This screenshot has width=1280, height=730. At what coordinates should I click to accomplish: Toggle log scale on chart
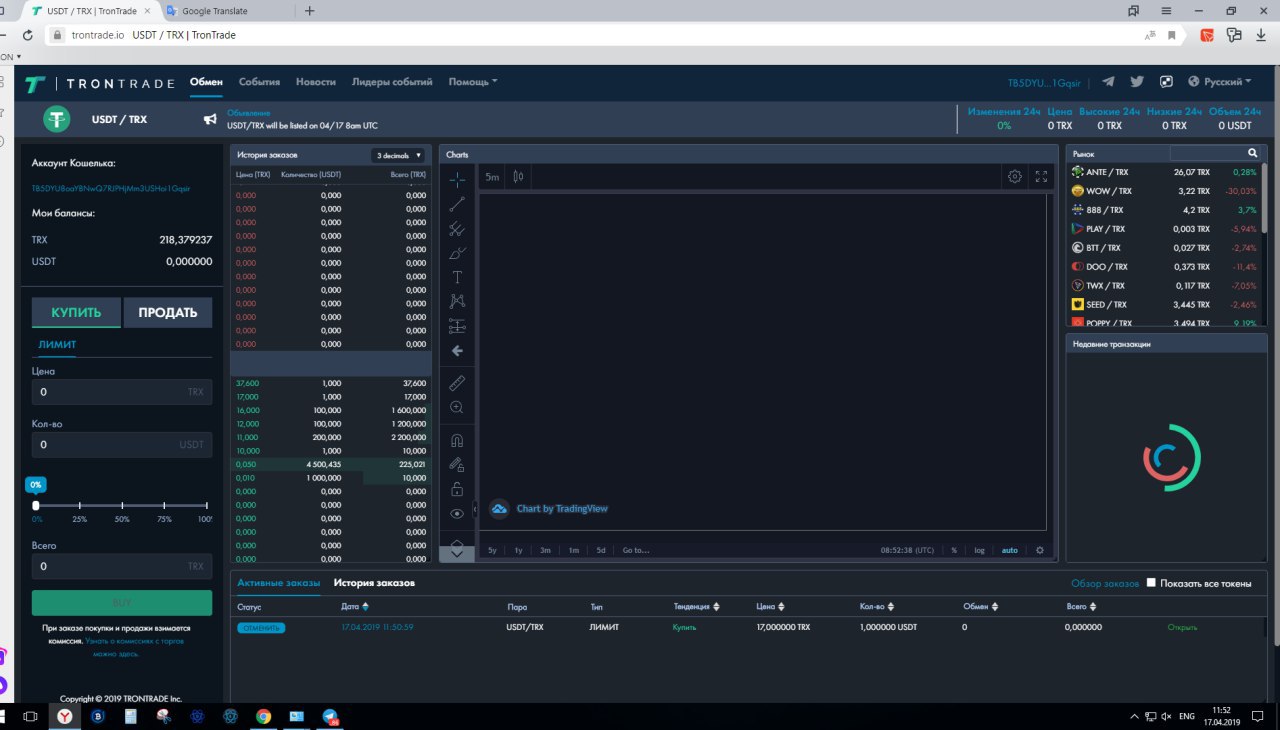pos(980,550)
